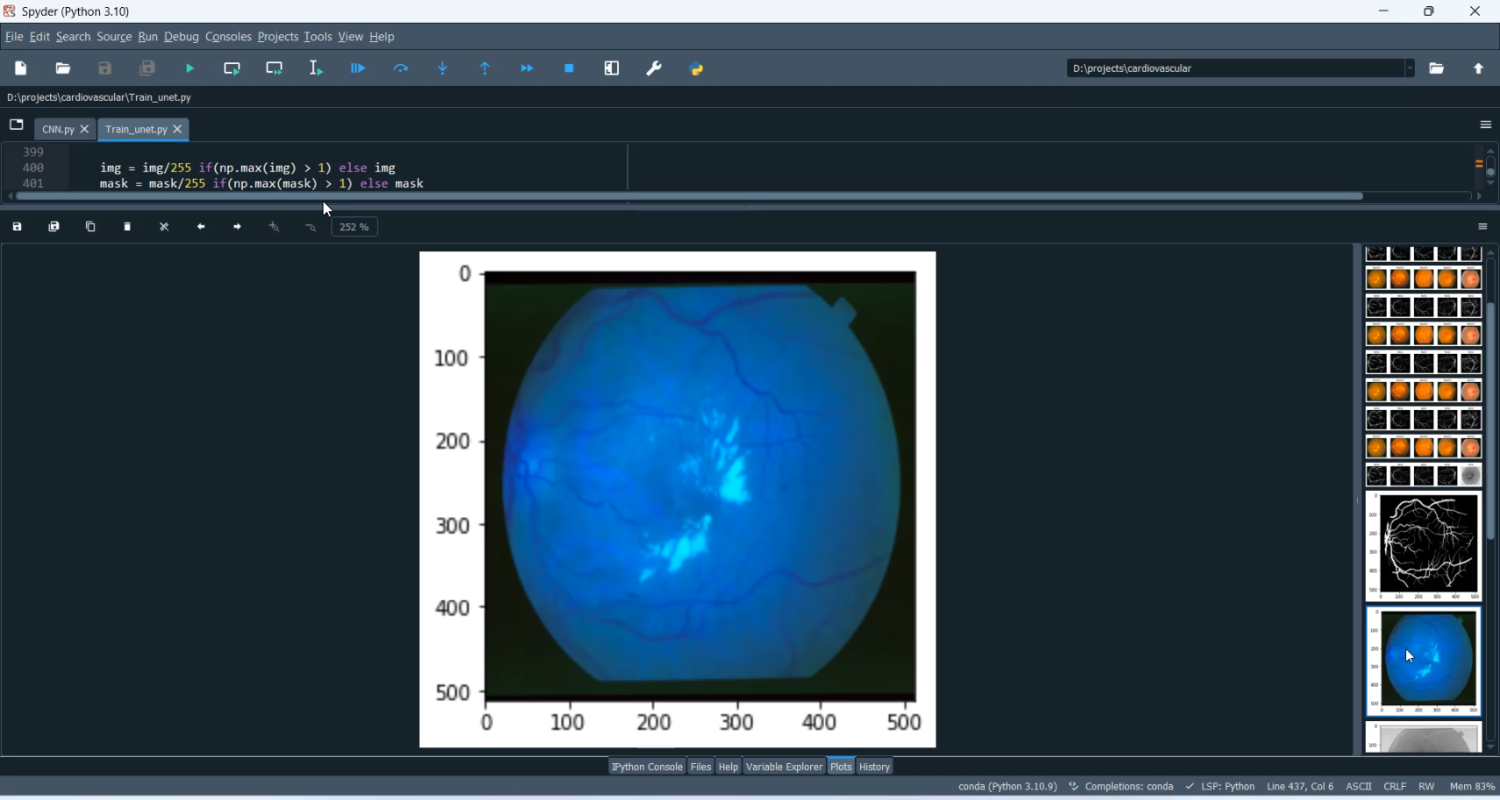
Task: Open editor pane options menu
Action: tap(1486, 126)
